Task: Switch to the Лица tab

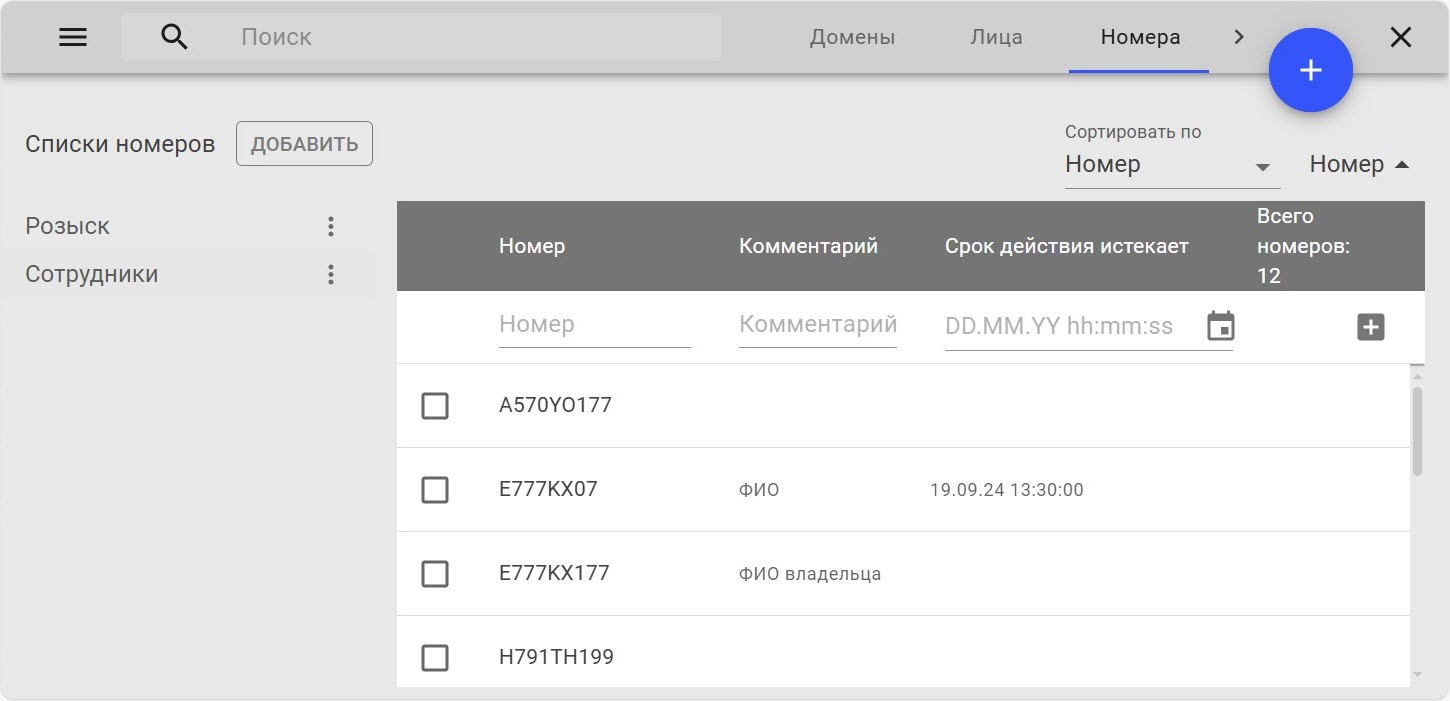Action: (x=996, y=38)
